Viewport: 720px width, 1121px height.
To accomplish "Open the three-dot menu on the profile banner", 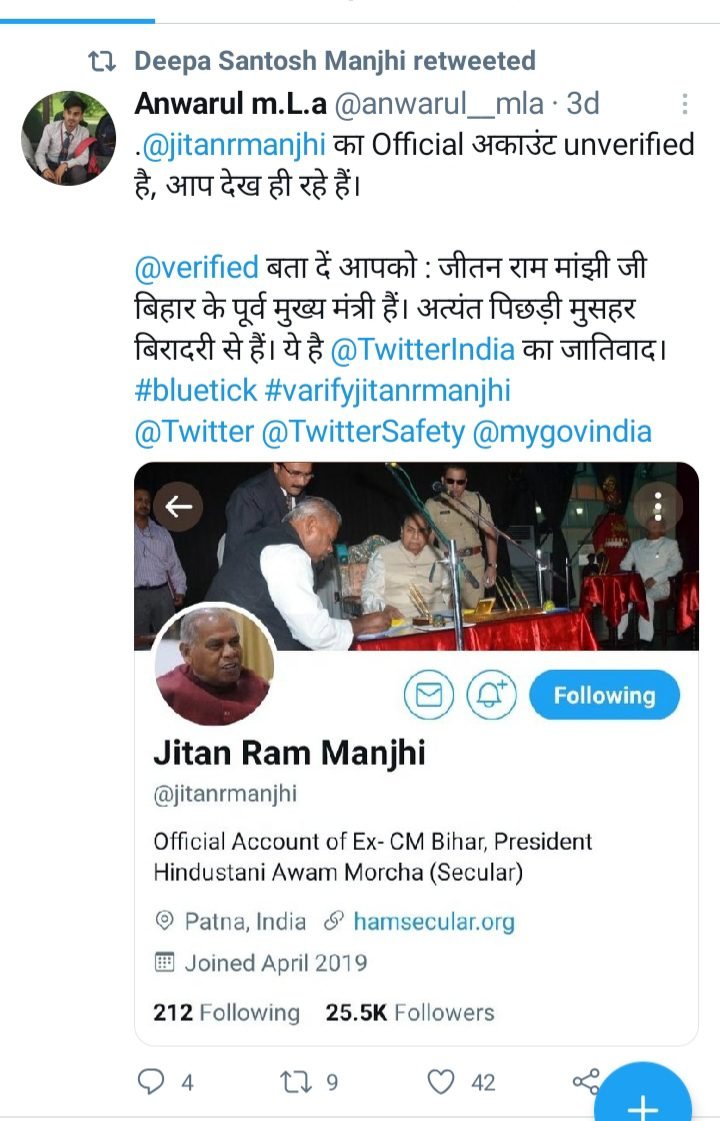I will (658, 506).
